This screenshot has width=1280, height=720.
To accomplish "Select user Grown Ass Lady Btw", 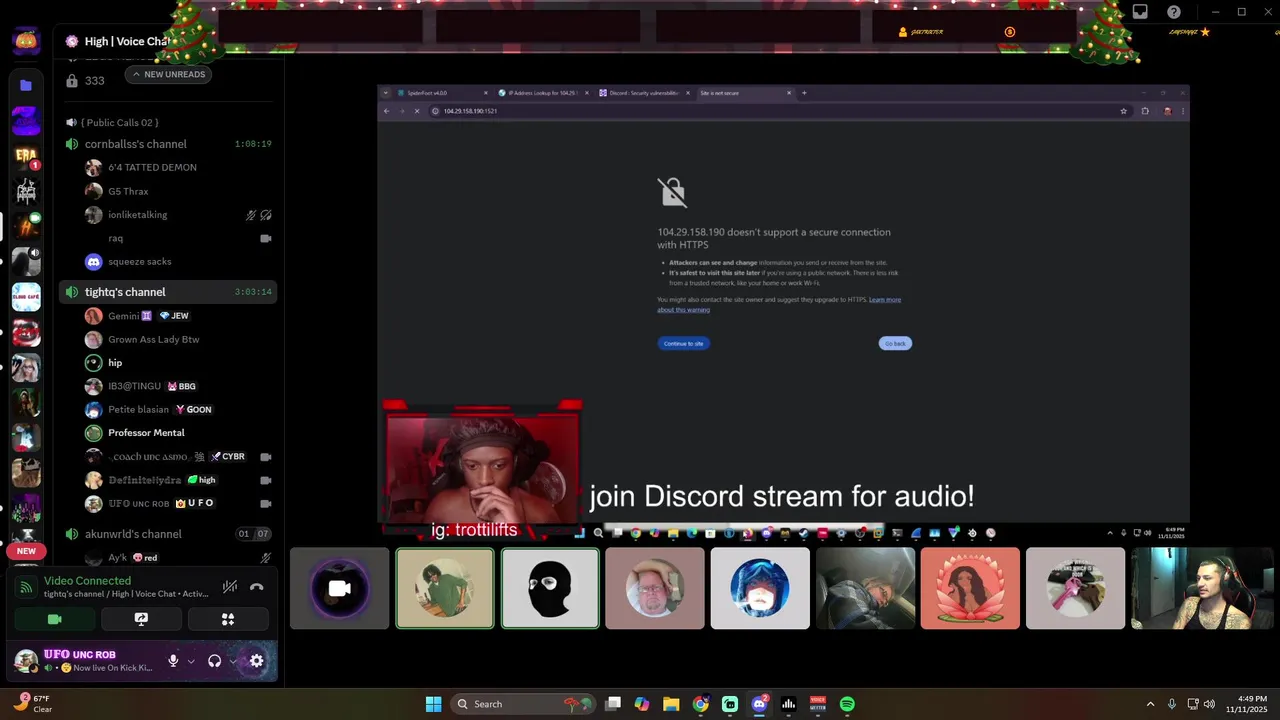I will (154, 339).
